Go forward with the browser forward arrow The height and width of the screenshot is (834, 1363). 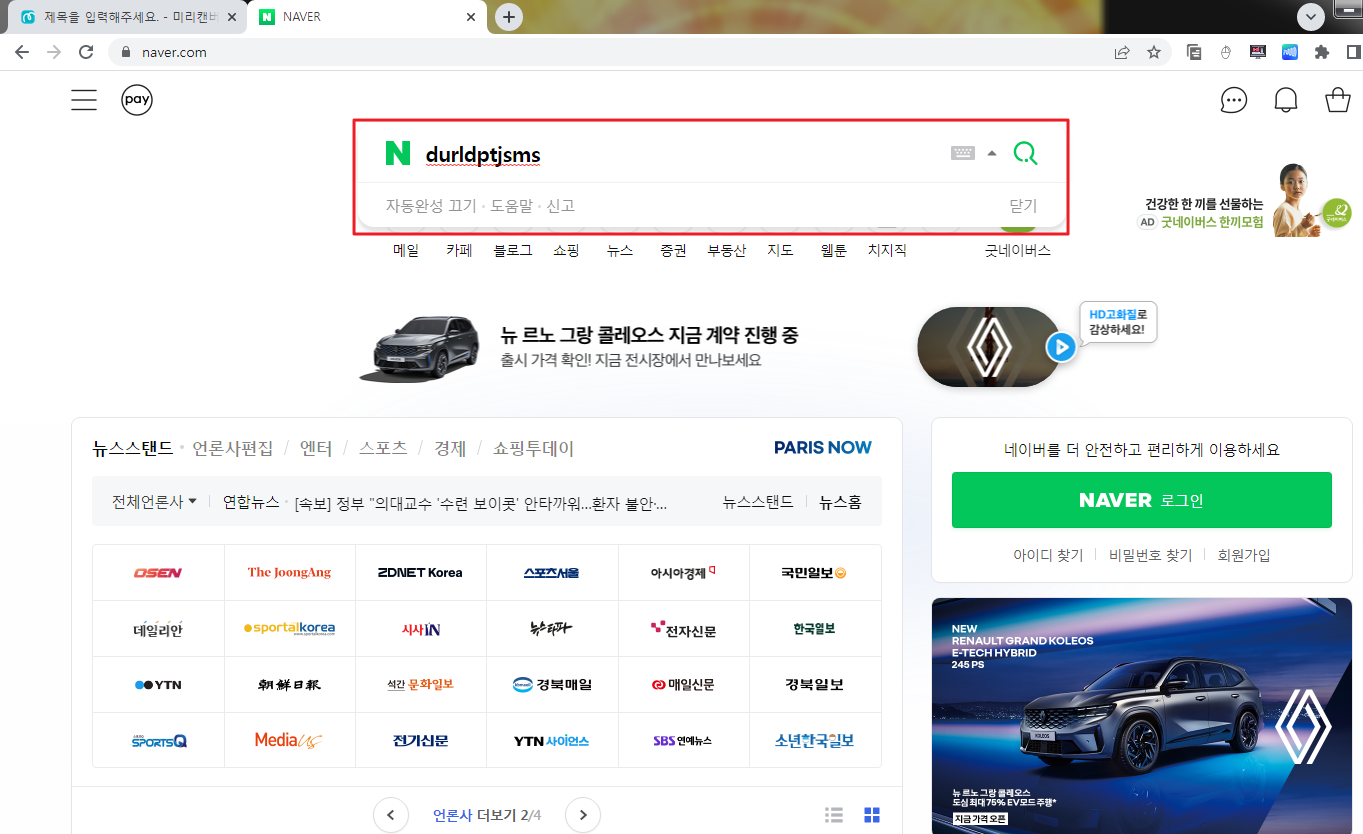[x=54, y=52]
